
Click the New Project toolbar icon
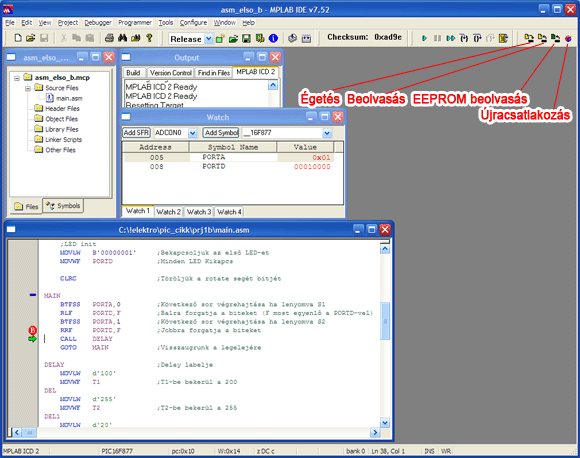[220, 38]
